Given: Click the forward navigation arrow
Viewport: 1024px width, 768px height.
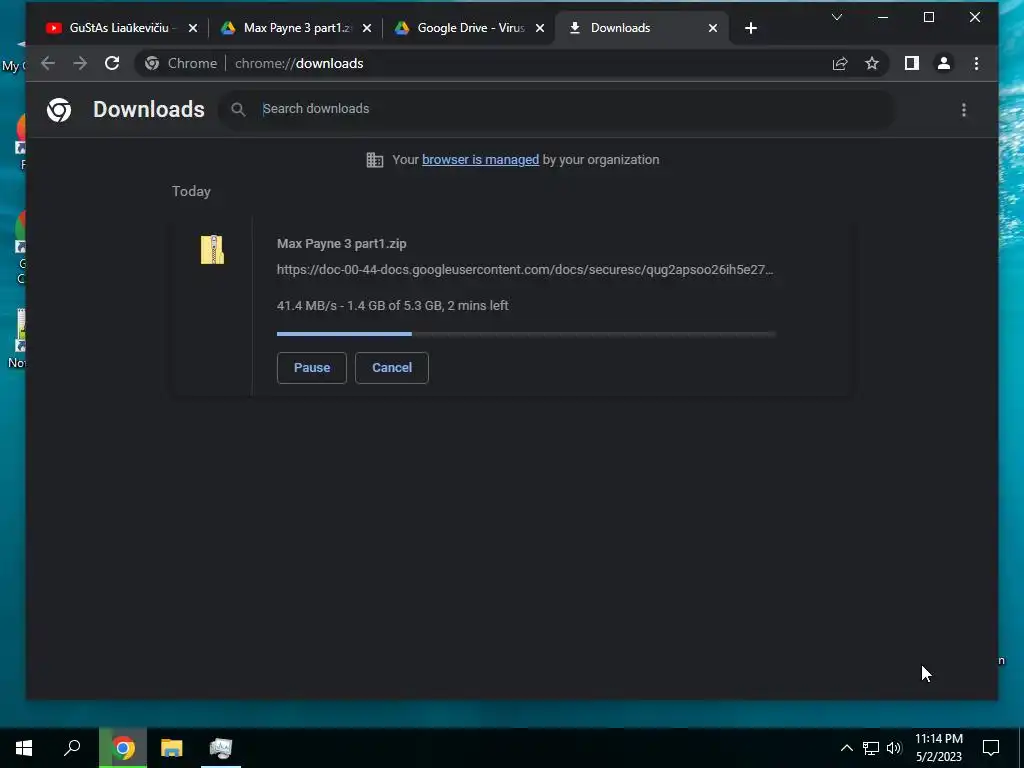Looking at the screenshot, I should (80, 63).
